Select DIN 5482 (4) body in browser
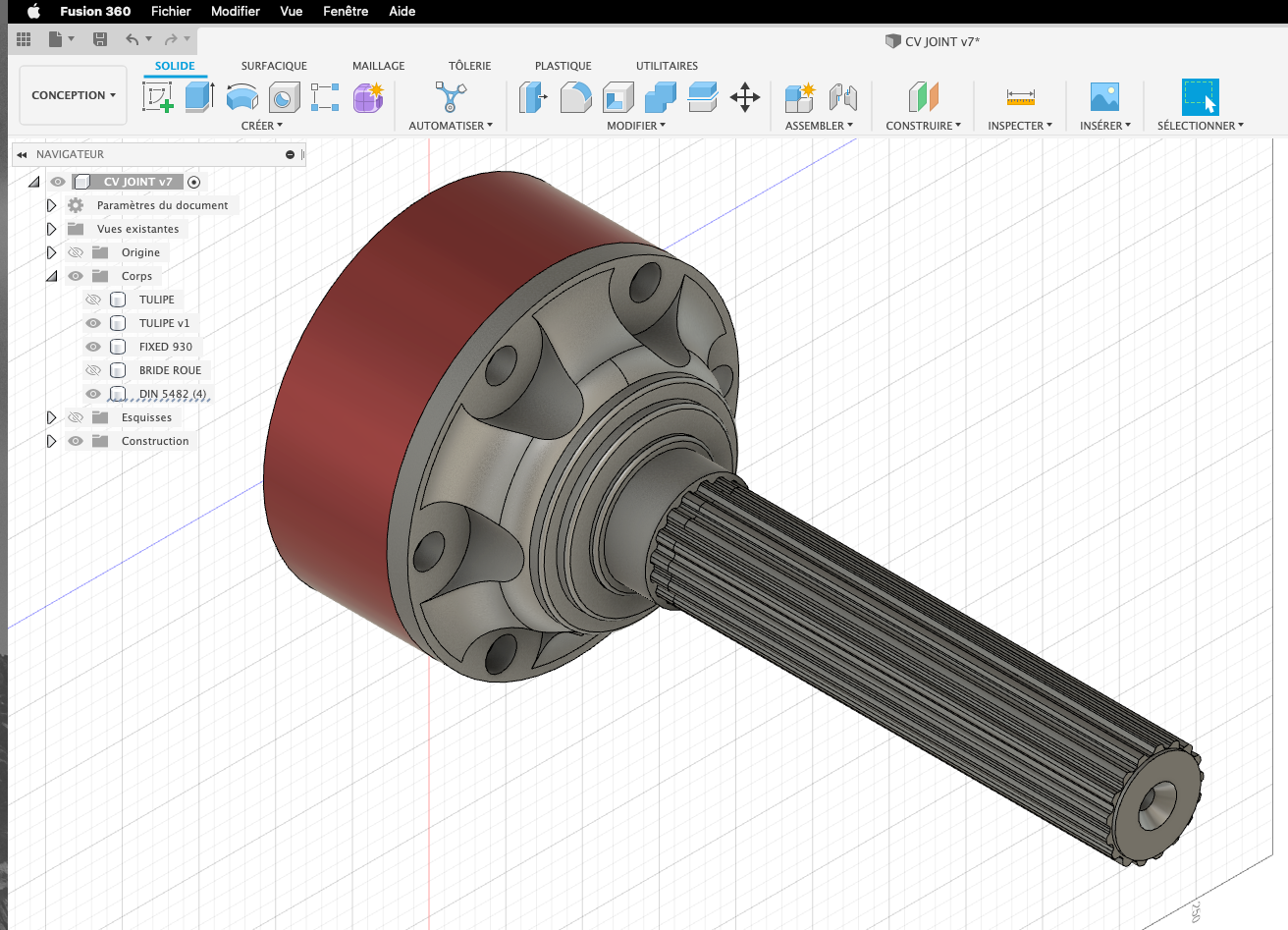This screenshot has width=1288, height=930. 173,394
